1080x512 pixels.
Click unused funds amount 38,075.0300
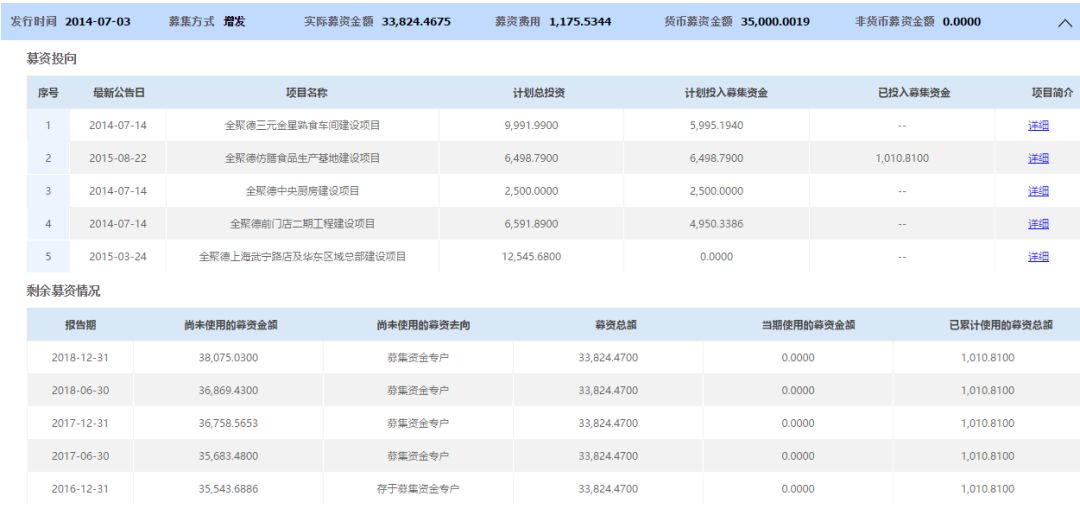(228, 358)
